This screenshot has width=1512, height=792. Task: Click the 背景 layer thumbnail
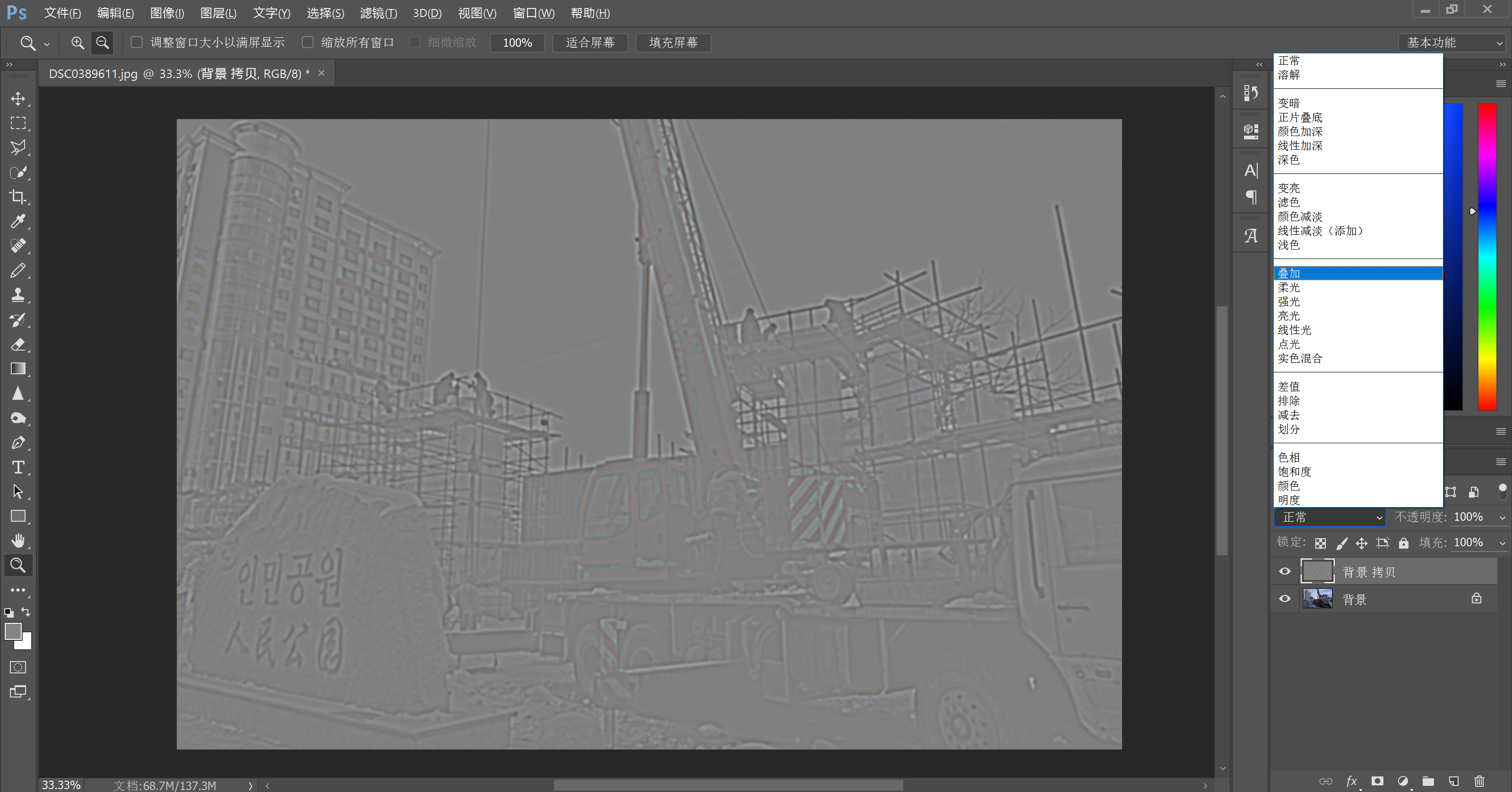pyautogui.click(x=1317, y=598)
